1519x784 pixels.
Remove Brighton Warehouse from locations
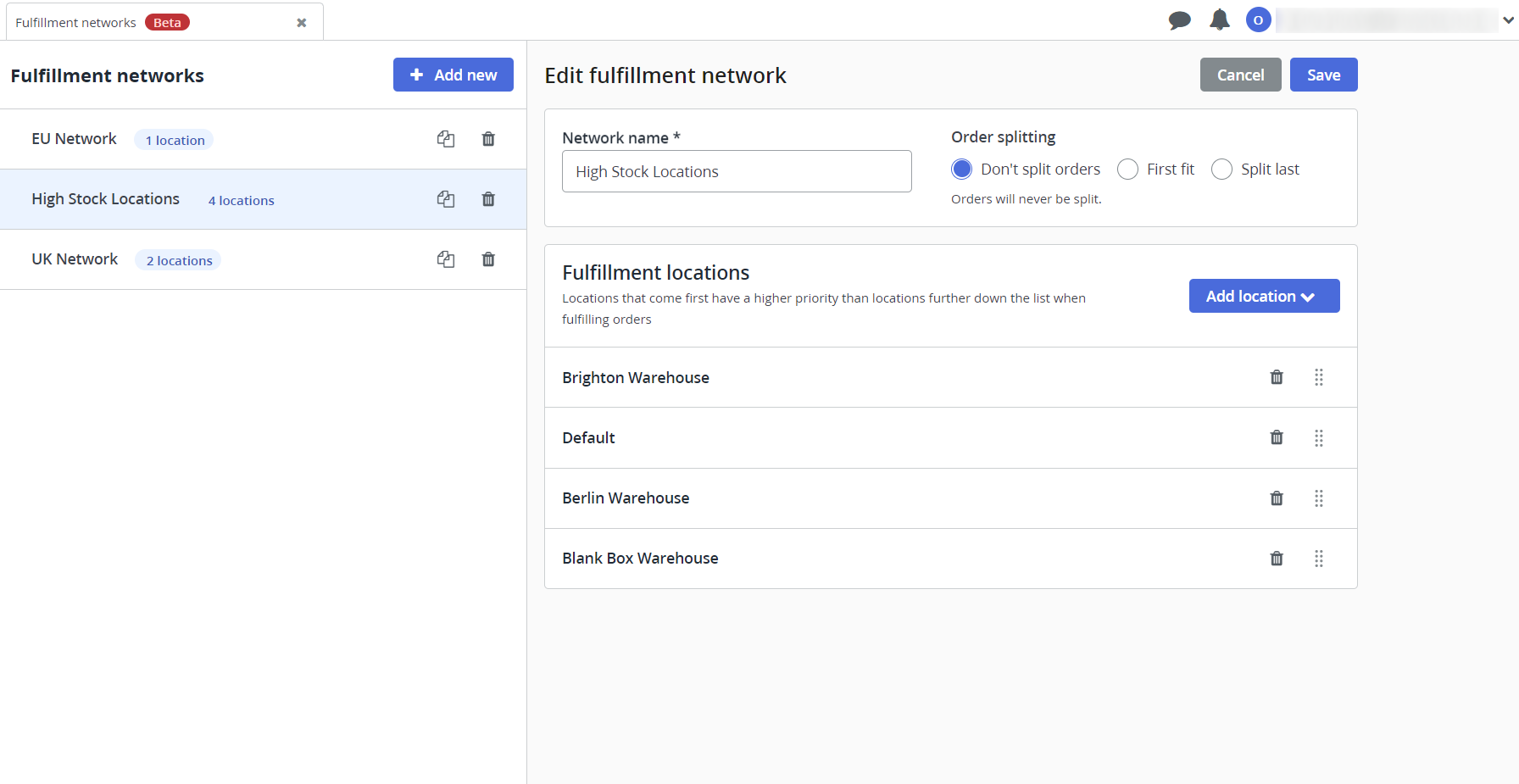tap(1277, 377)
